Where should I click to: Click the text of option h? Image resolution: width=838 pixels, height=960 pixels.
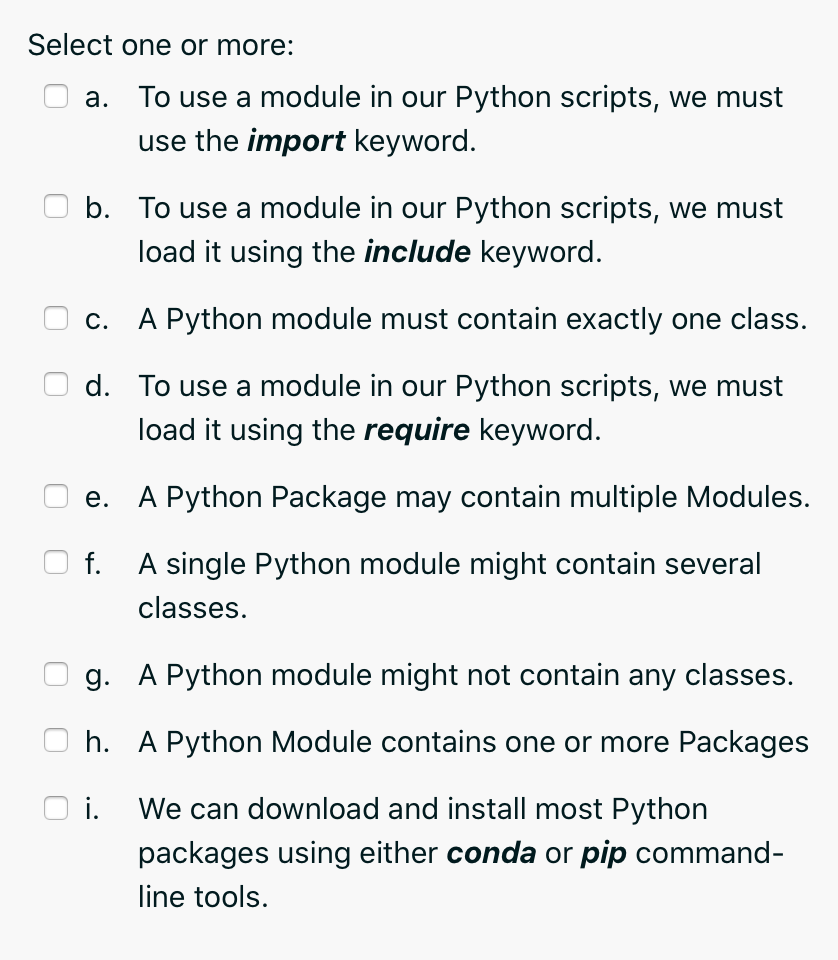click(x=473, y=741)
